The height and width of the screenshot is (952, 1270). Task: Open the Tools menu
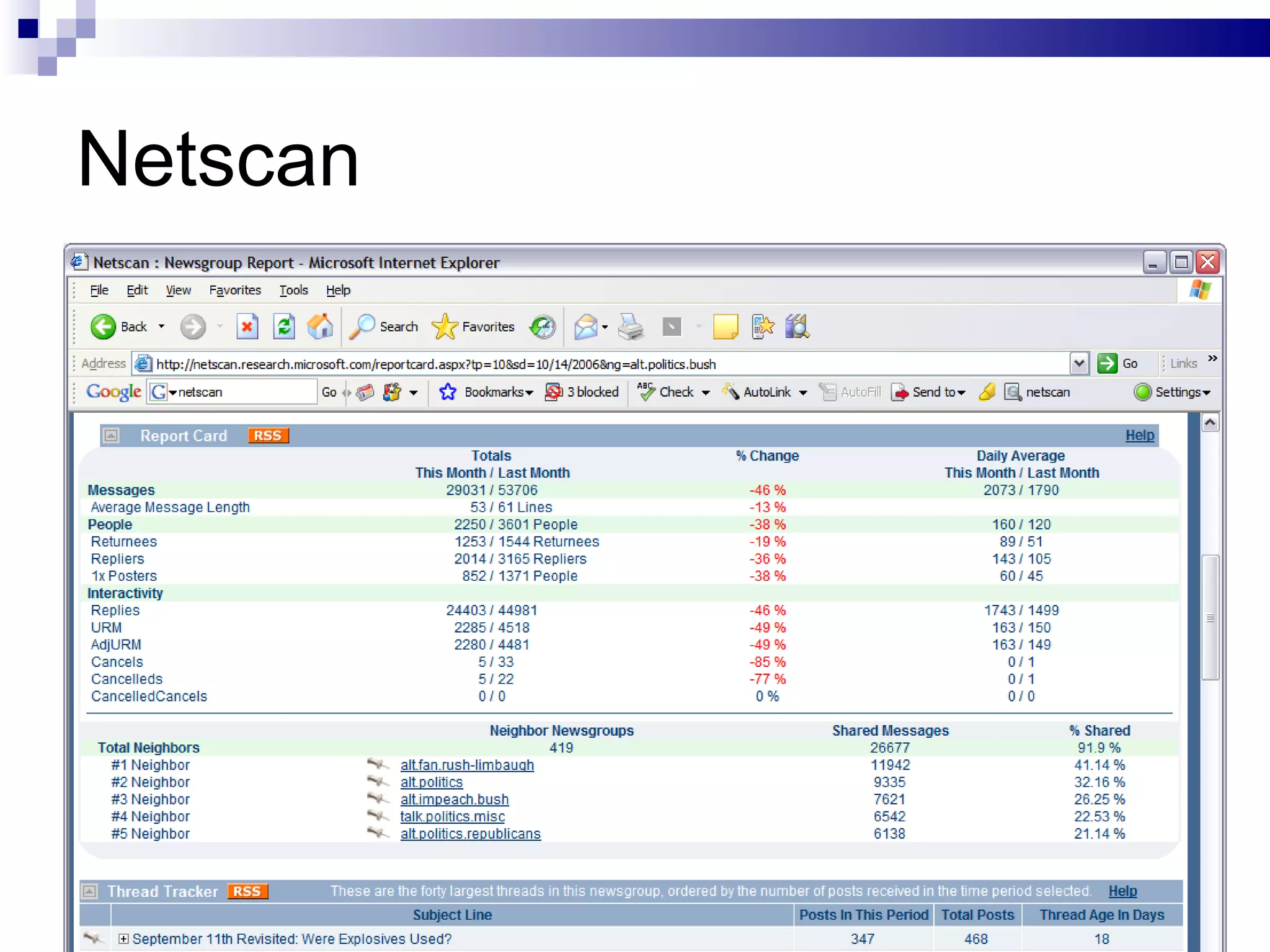click(293, 290)
